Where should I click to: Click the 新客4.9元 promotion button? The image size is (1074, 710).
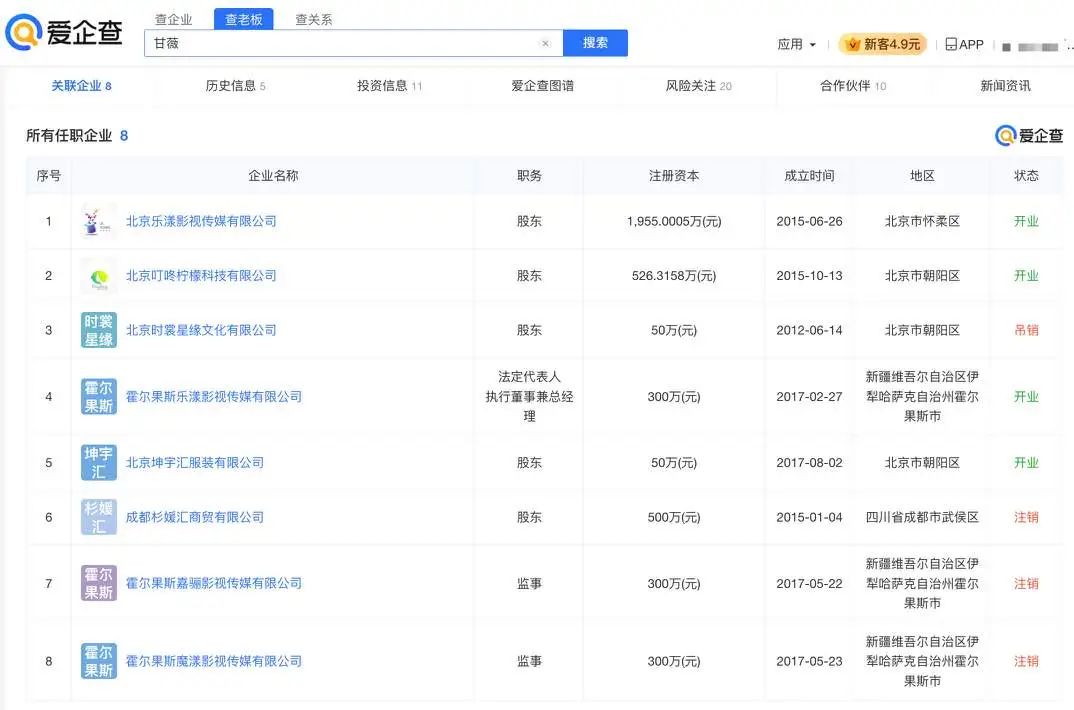pos(883,45)
